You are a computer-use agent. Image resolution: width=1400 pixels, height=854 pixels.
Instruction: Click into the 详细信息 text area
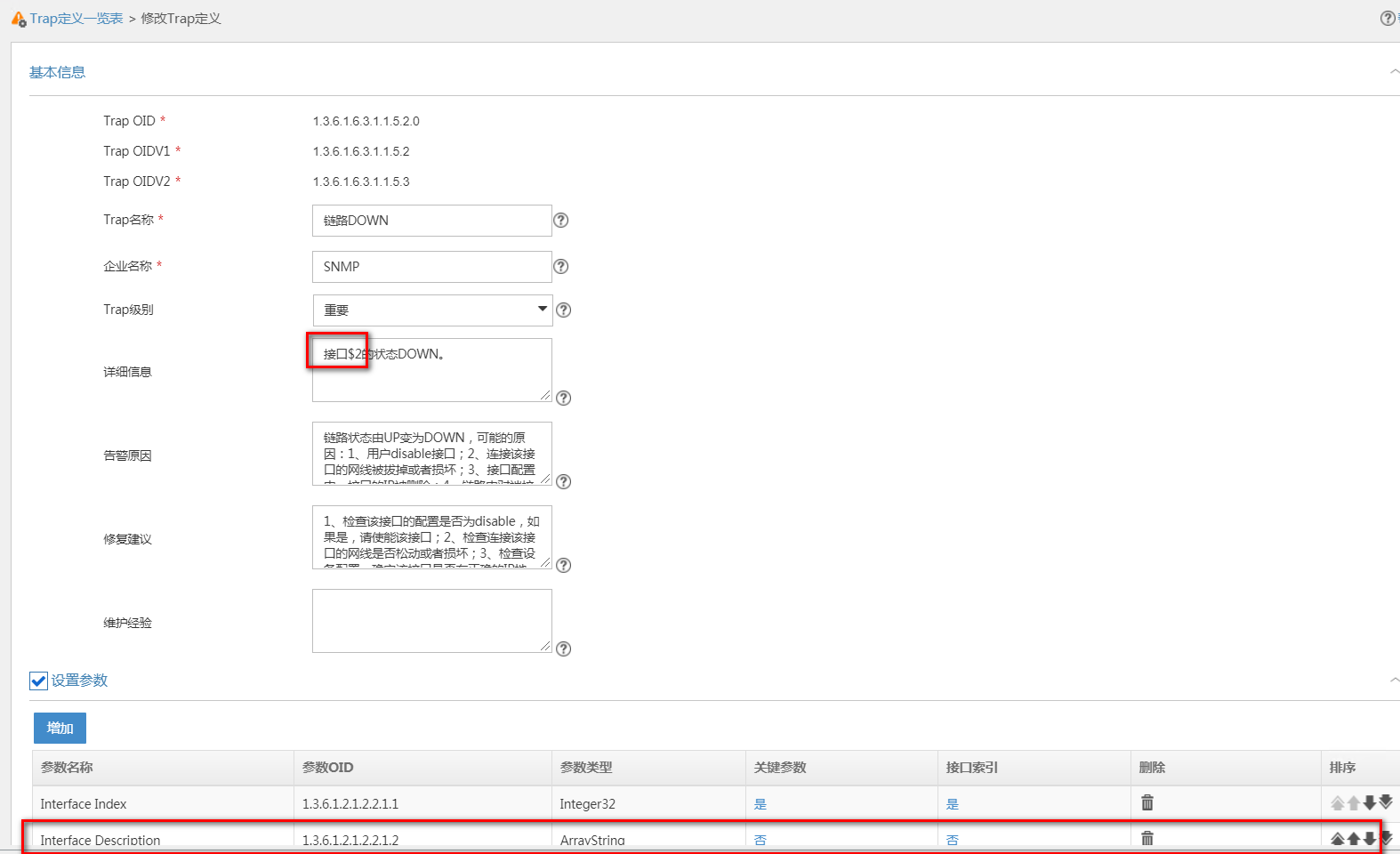432,370
